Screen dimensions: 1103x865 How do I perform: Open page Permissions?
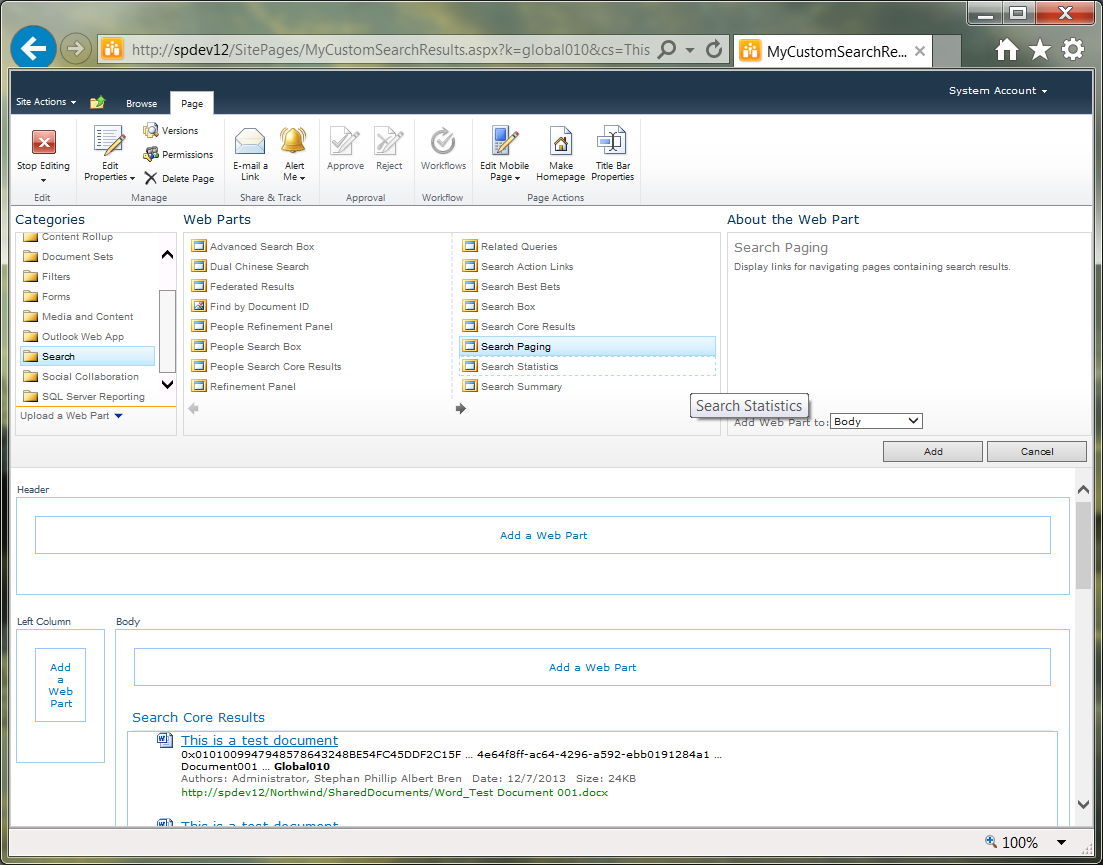pos(178,154)
